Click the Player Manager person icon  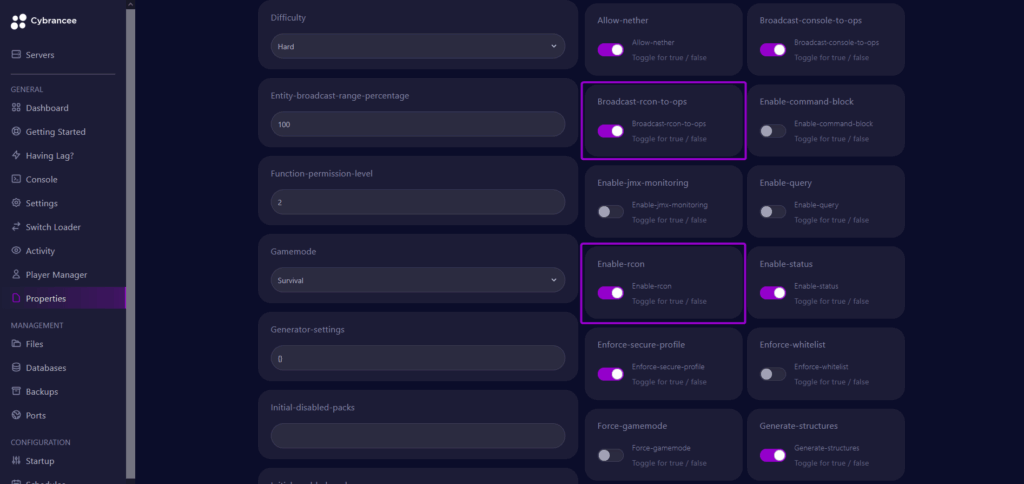tap(16, 274)
